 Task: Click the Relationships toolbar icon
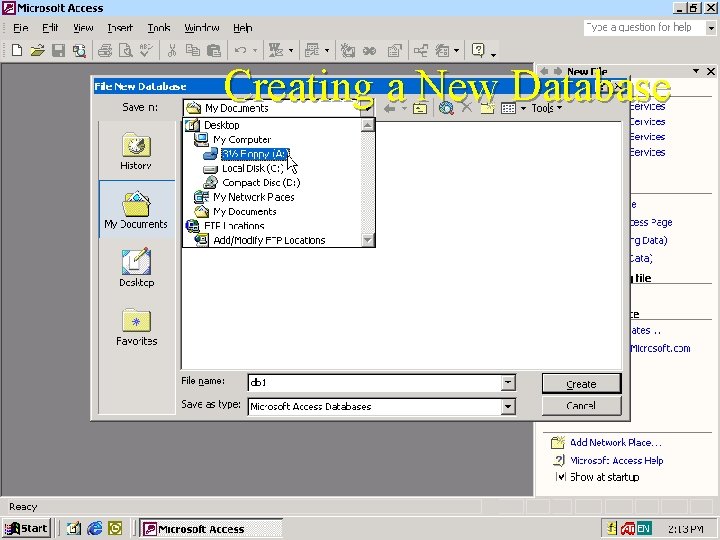tap(421, 50)
